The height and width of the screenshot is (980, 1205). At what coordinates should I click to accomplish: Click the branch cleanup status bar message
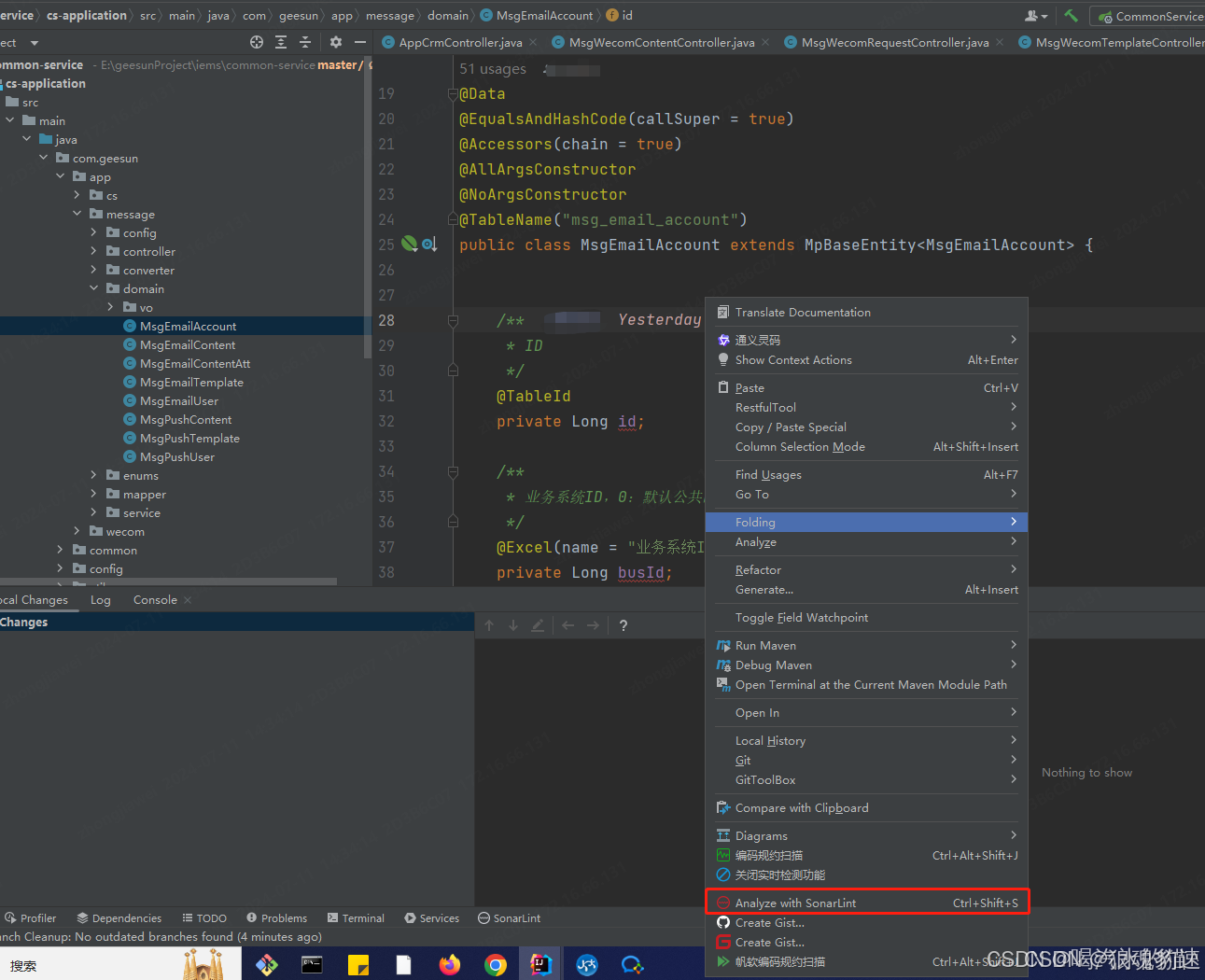[161, 937]
